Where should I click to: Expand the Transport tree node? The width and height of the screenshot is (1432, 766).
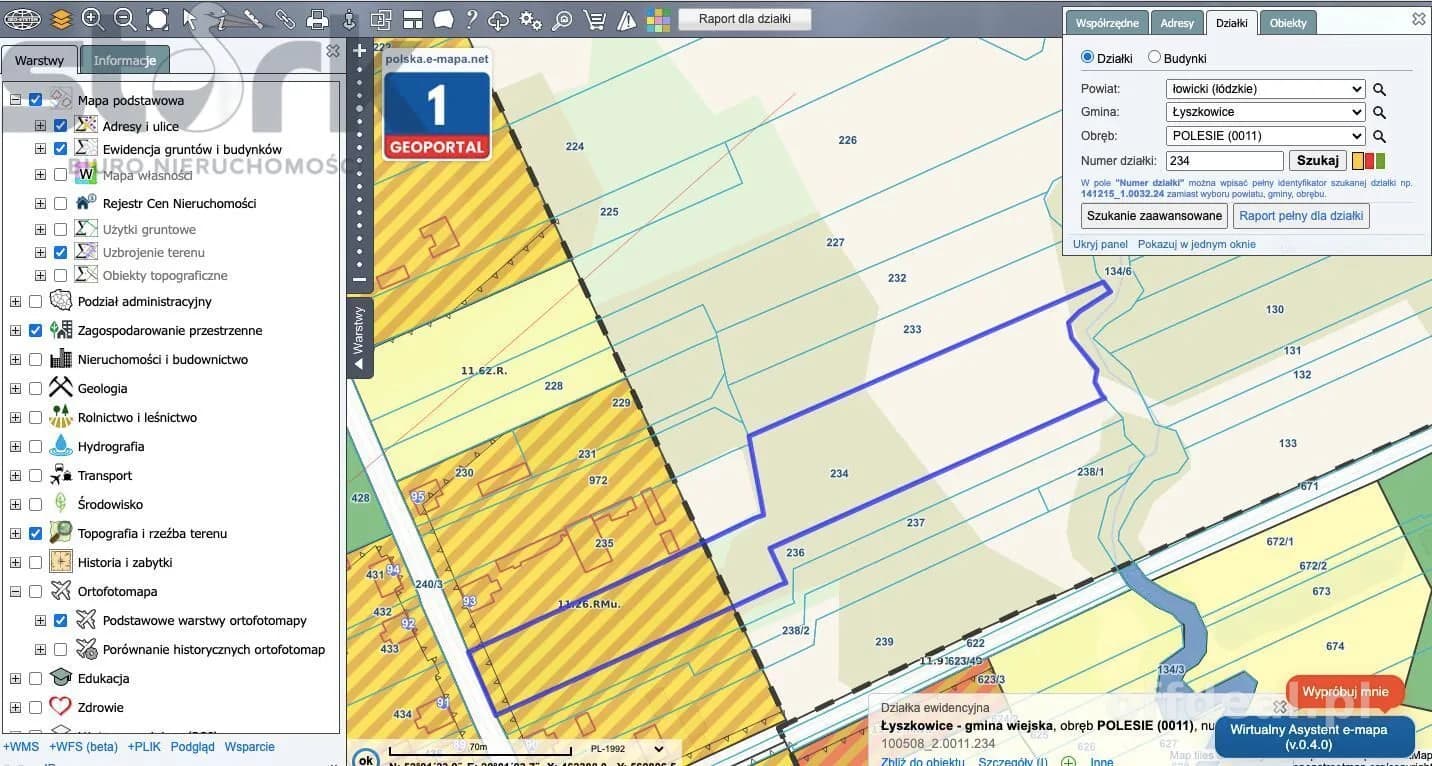[15, 475]
